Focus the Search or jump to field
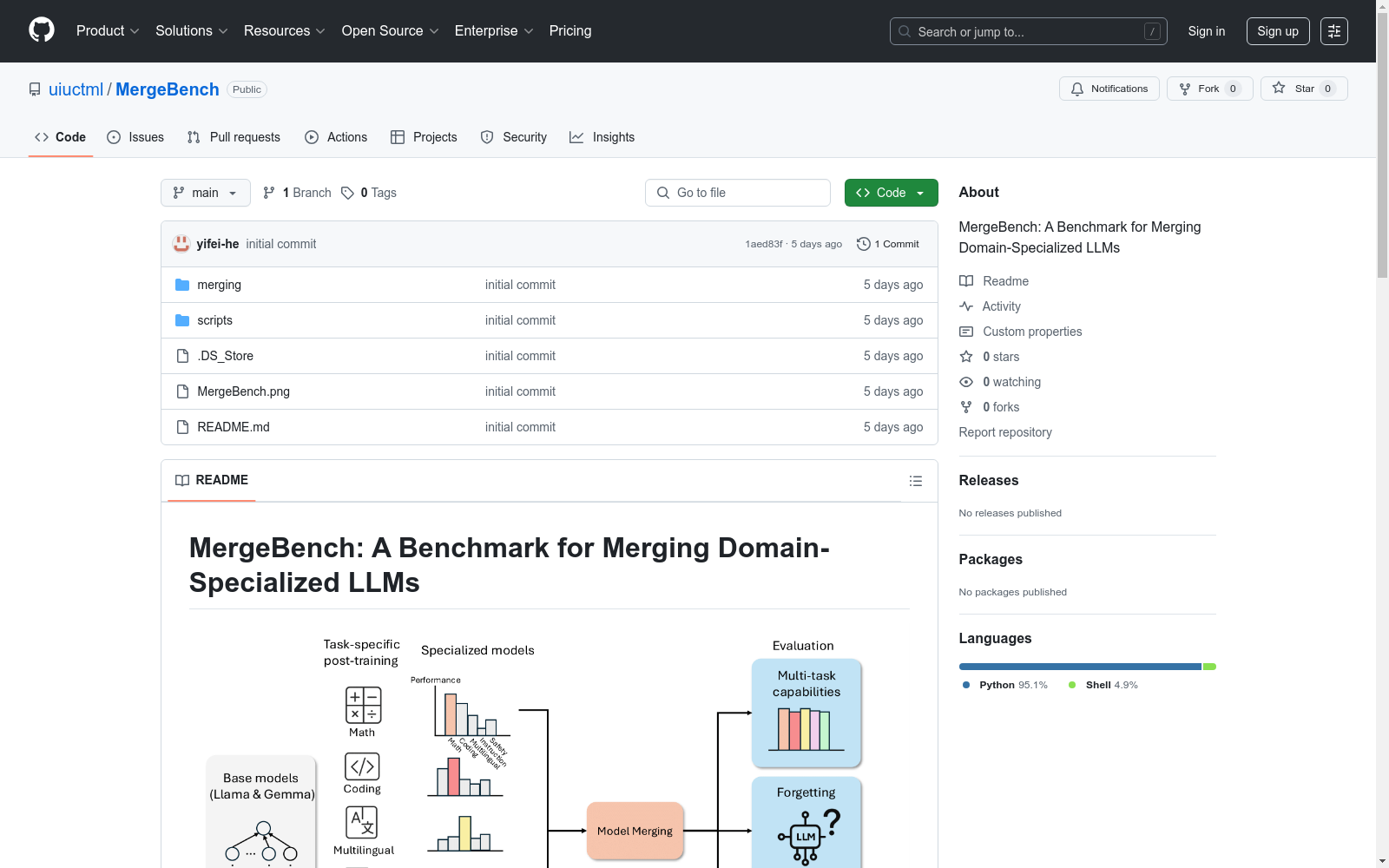Image resolution: width=1389 pixels, height=868 pixels. (x=1029, y=31)
